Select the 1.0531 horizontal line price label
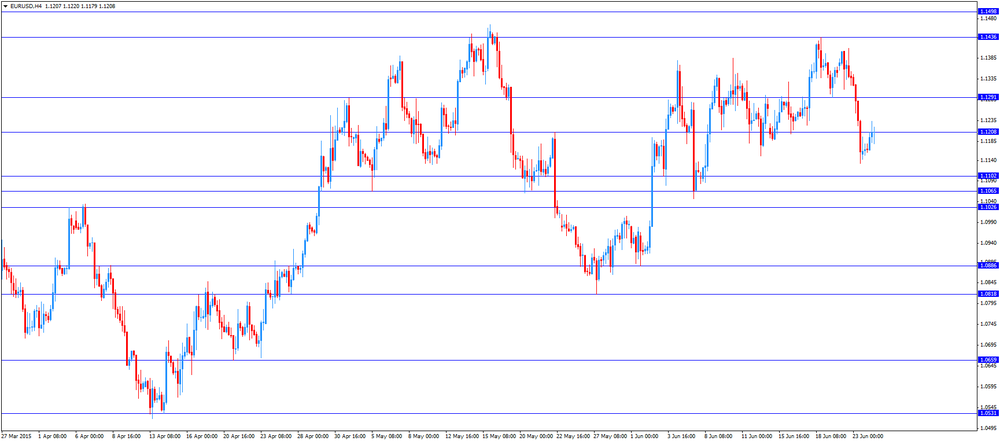The width and height of the screenshot is (1000, 441). pyautogui.click(x=987, y=413)
